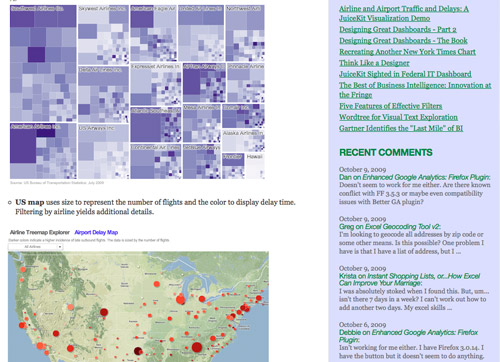Select the Airline Treemap Explorer tab
Viewport: 500px width, 362px height.
[40, 232]
